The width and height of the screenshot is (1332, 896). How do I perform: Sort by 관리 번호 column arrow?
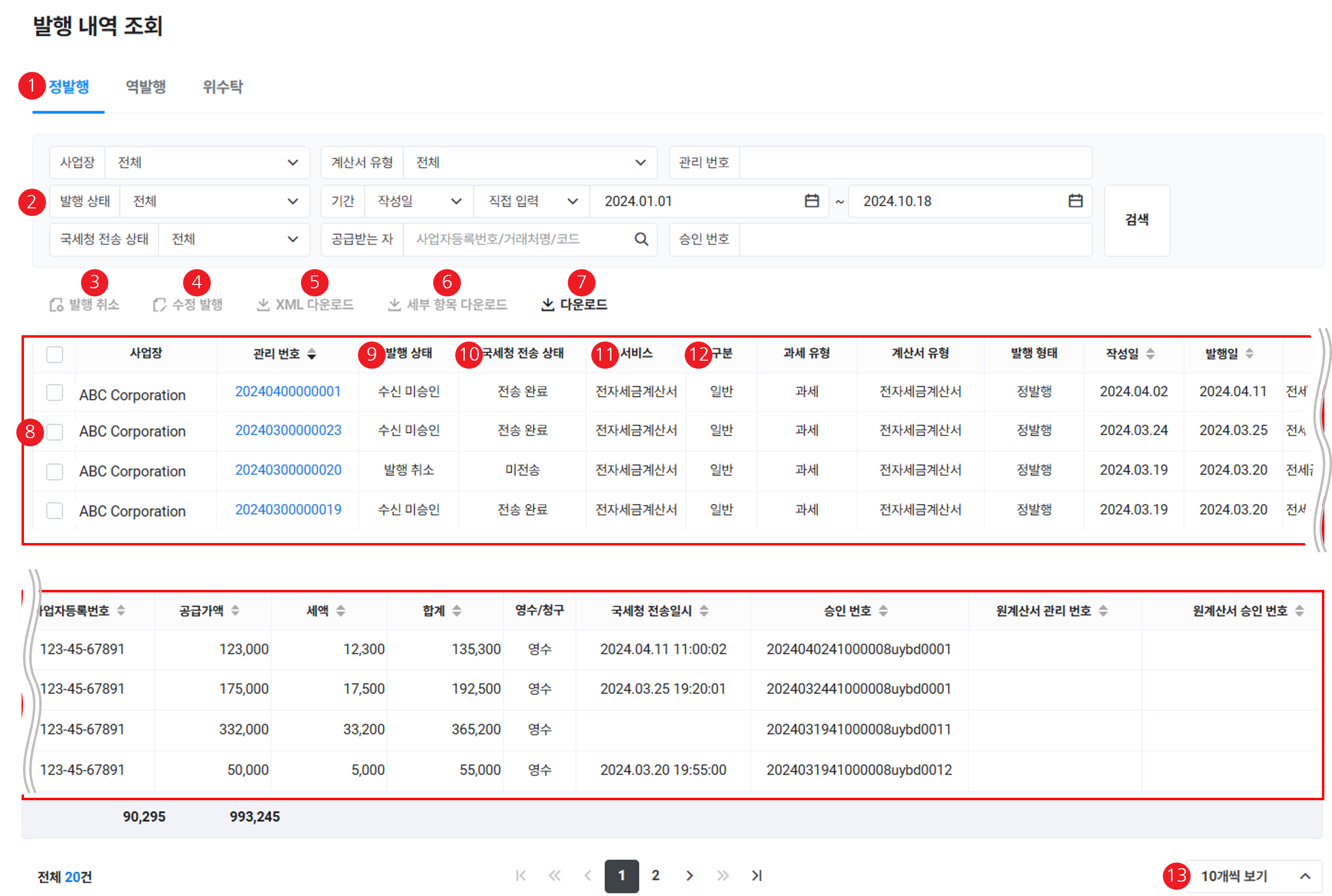click(x=311, y=354)
